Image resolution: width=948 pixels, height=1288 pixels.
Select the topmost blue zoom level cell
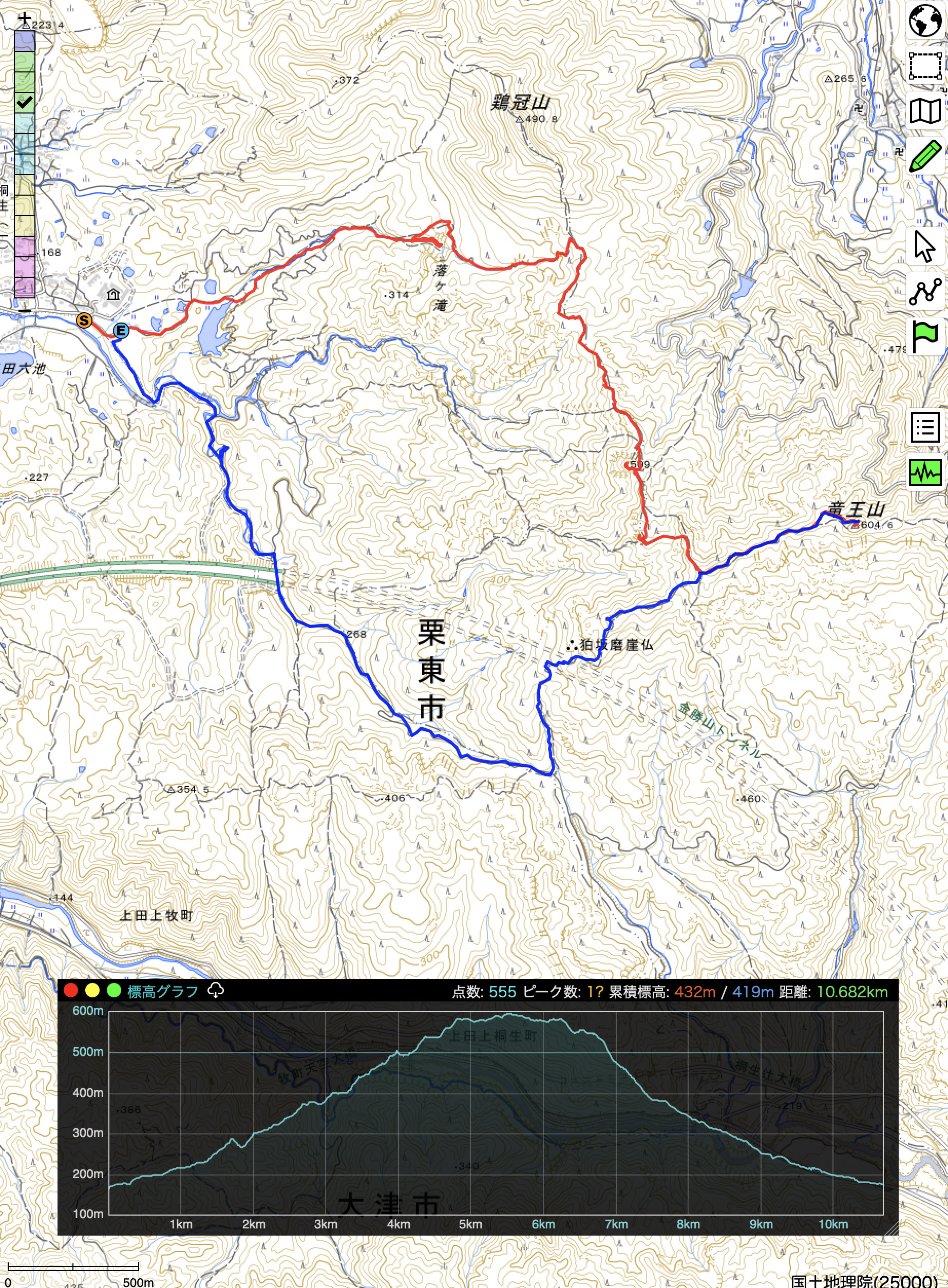tap(25, 41)
